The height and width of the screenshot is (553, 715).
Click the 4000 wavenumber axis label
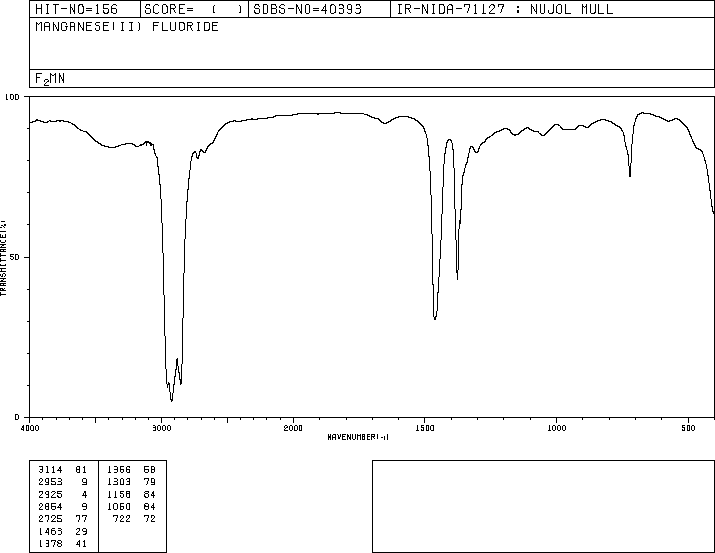tap(30, 428)
